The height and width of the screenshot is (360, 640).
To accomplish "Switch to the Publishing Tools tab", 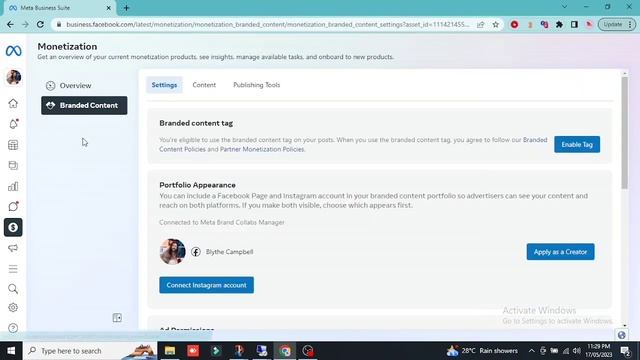I will (x=256, y=85).
